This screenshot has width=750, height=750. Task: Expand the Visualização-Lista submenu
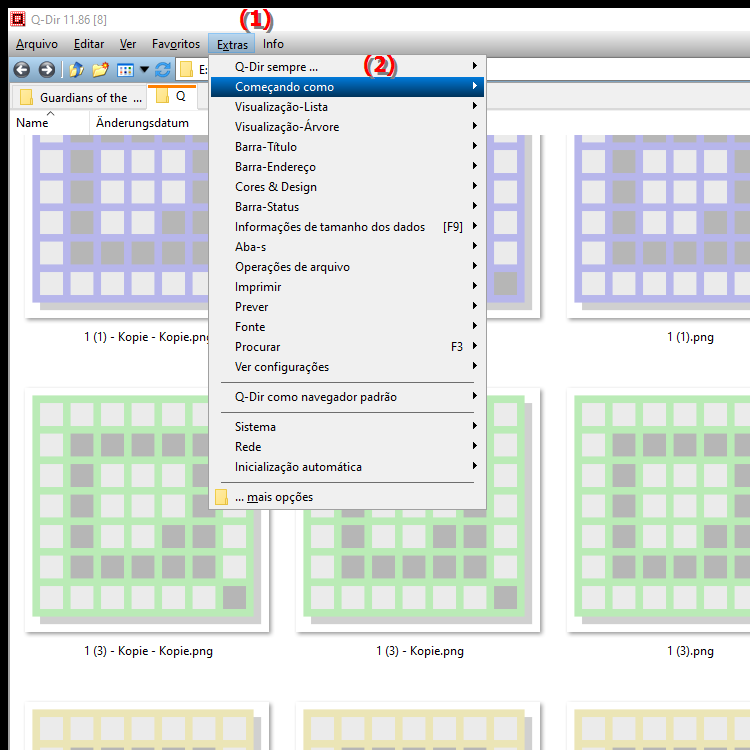347,107
